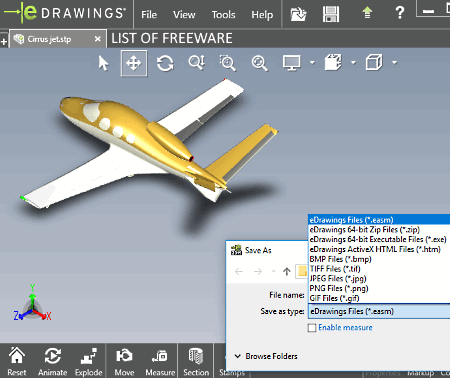The image size is (450, 378).
Task: Click the green upload arrow icon
Action: pos(367,13)
